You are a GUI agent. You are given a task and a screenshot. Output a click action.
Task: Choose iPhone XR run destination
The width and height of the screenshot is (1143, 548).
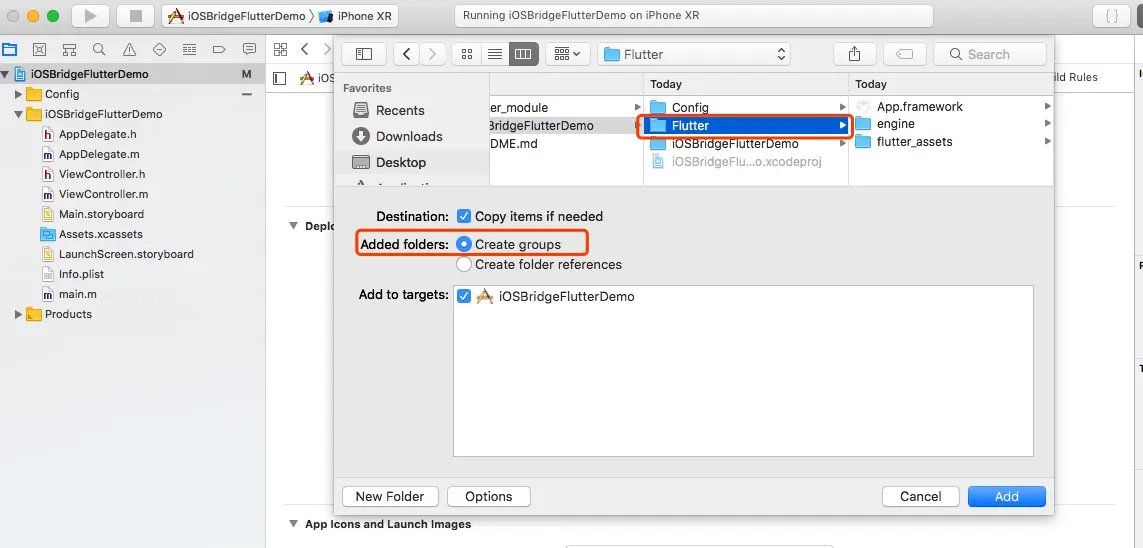click(x=354, y=16)
